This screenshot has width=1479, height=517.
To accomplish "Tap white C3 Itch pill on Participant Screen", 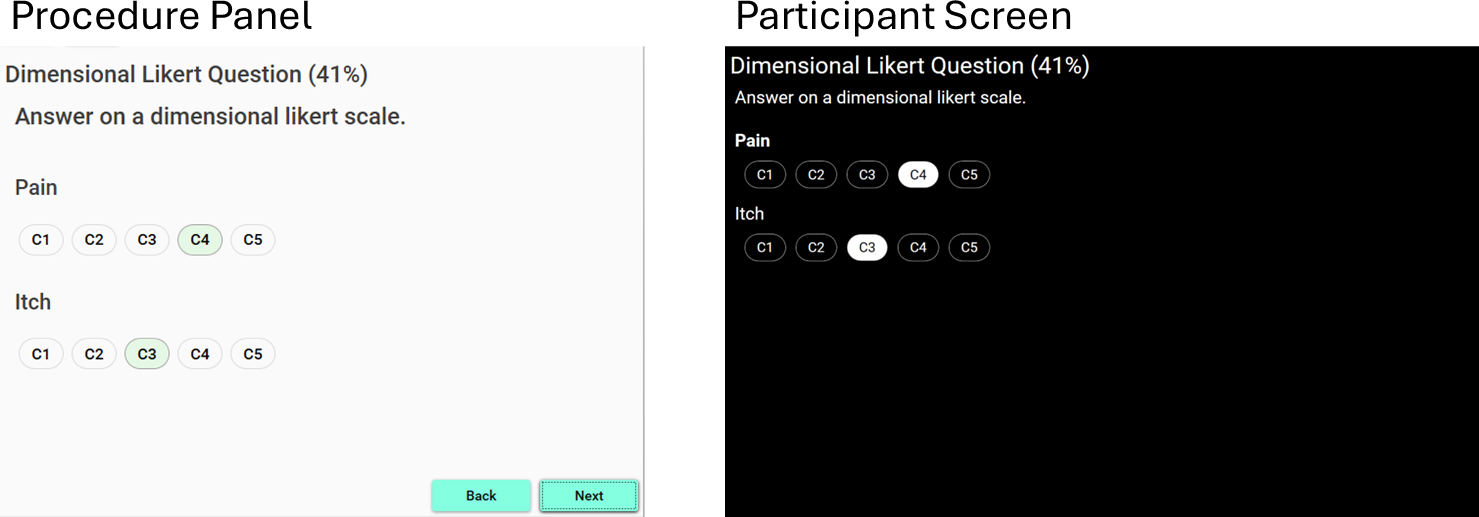I will pos(867,248).
